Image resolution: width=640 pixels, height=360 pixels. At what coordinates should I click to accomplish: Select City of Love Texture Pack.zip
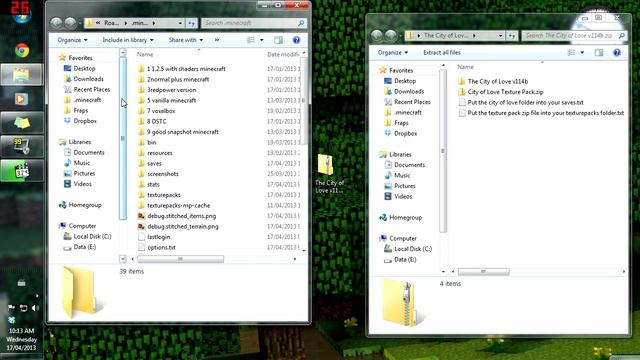click(x=505, y=92)
